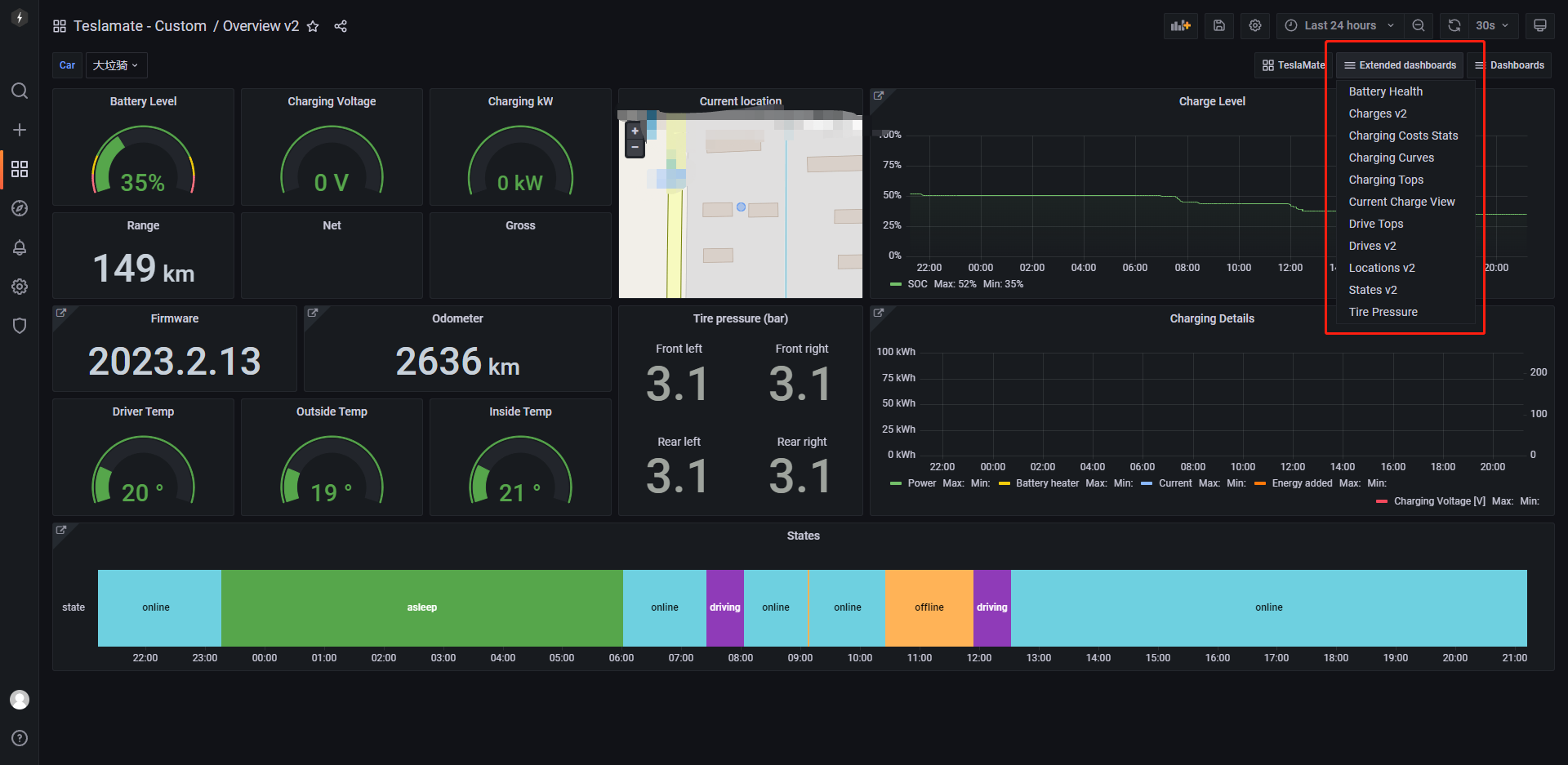Open Current Charge View menu item
Image resolution: width=1568 pixels, height=765 pixels.
point(1401,202)
